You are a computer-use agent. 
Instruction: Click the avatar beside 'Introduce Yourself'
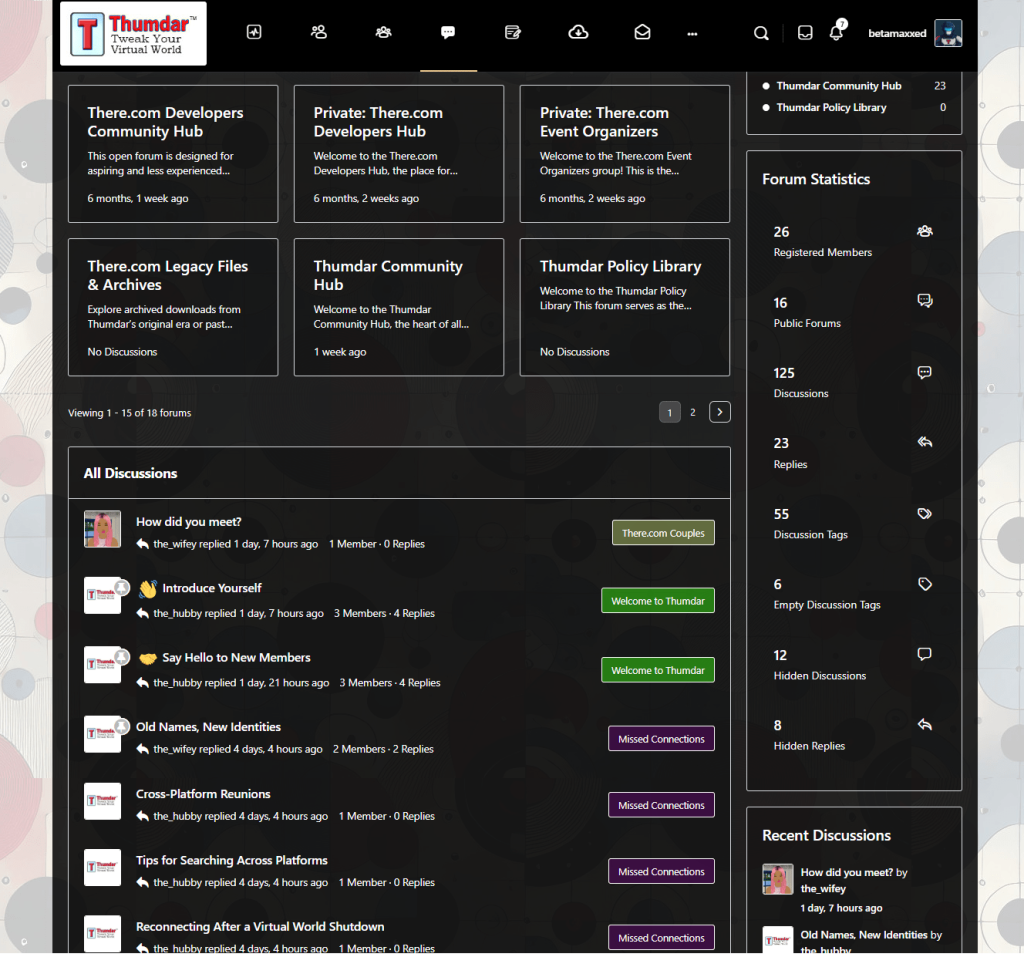103,595
